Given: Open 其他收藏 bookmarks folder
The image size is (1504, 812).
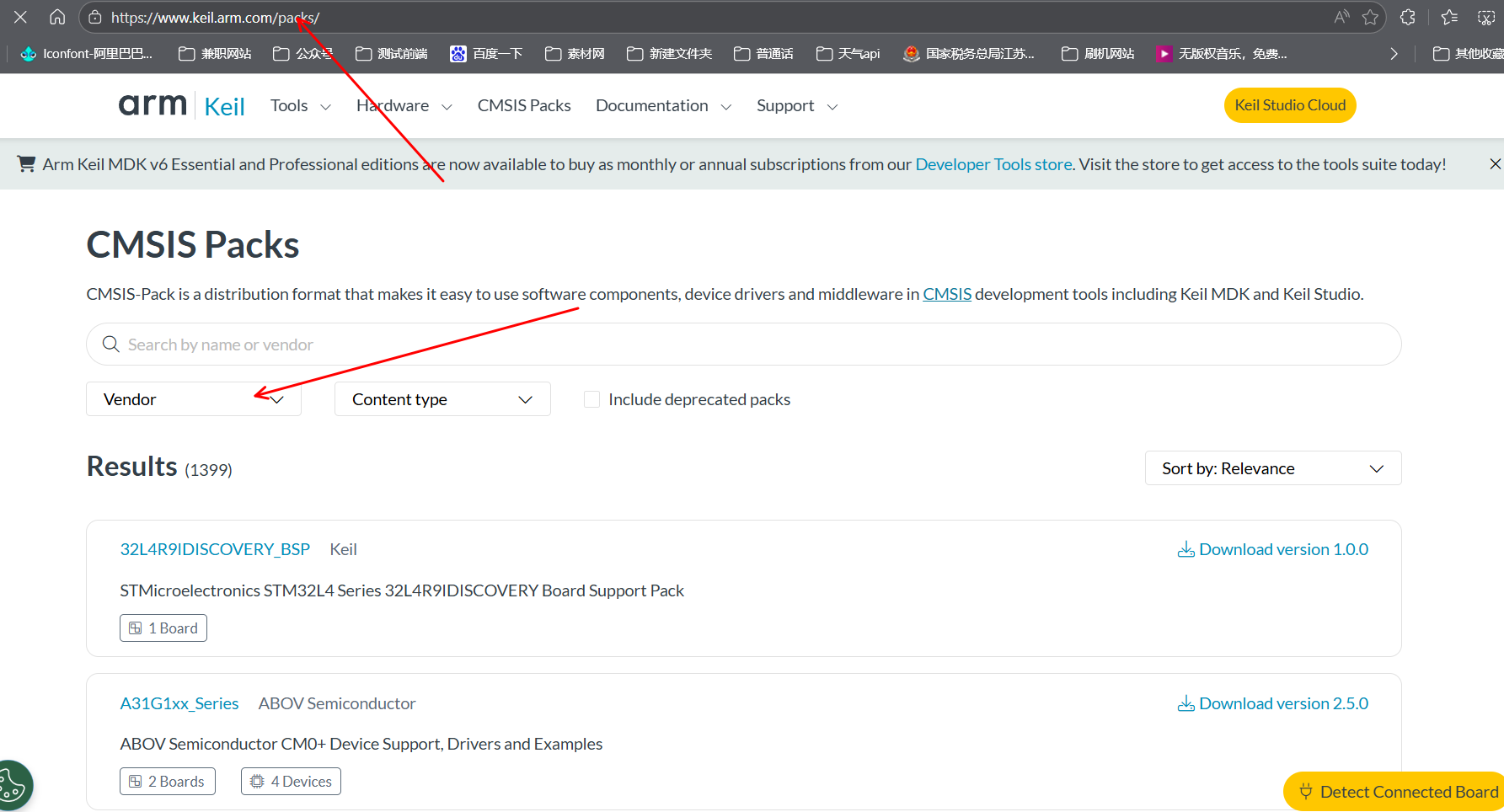Looking at the screenshot, I should coord(1468,54).
